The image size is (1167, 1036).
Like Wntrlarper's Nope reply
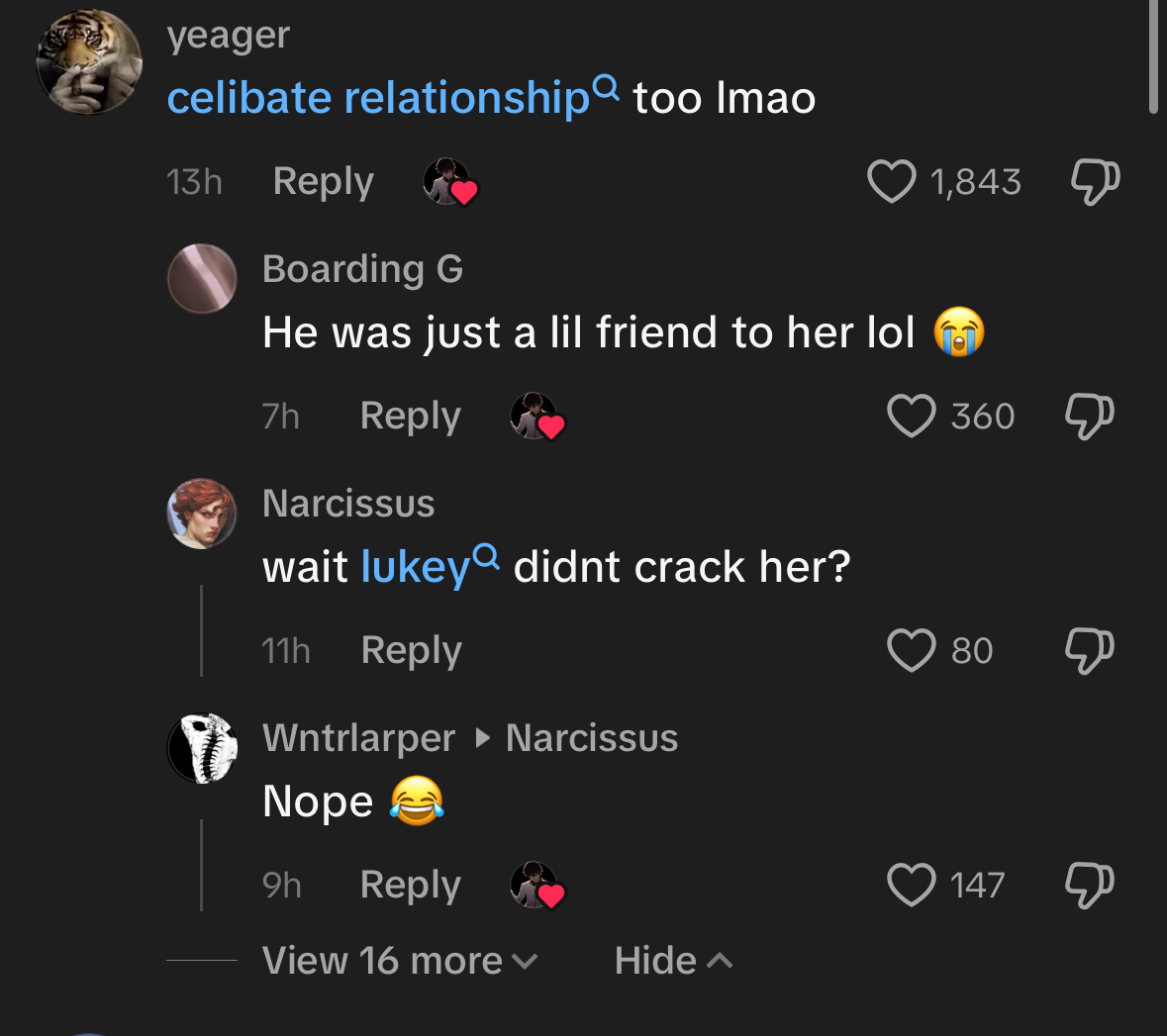pyautogui.click(x=911, y=885)
